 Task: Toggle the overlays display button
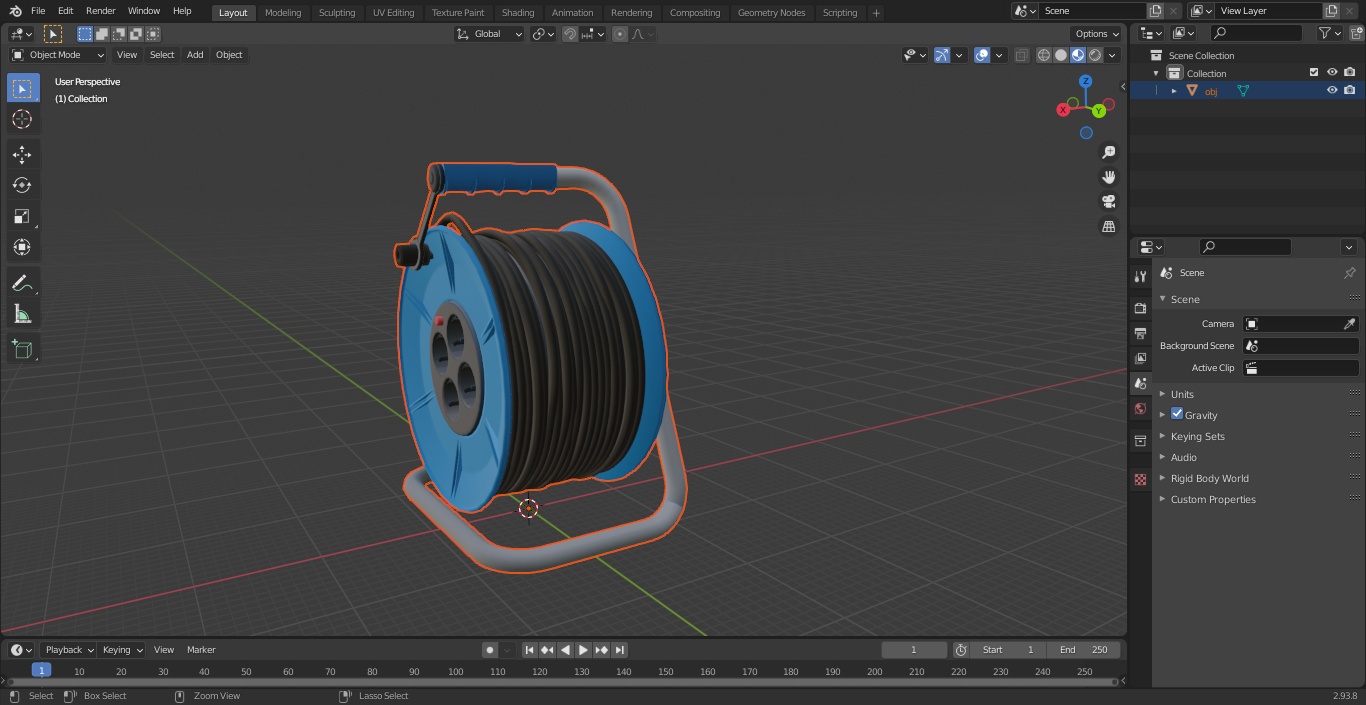coord(982,55)
